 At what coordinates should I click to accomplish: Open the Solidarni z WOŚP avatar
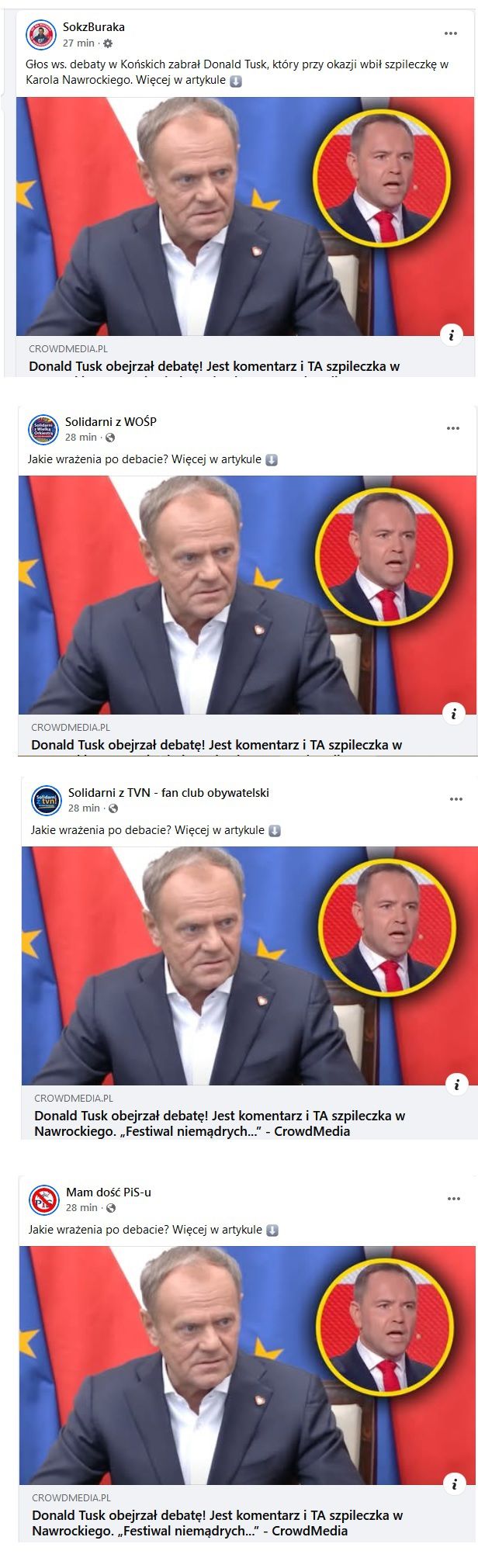click(43, 430)
